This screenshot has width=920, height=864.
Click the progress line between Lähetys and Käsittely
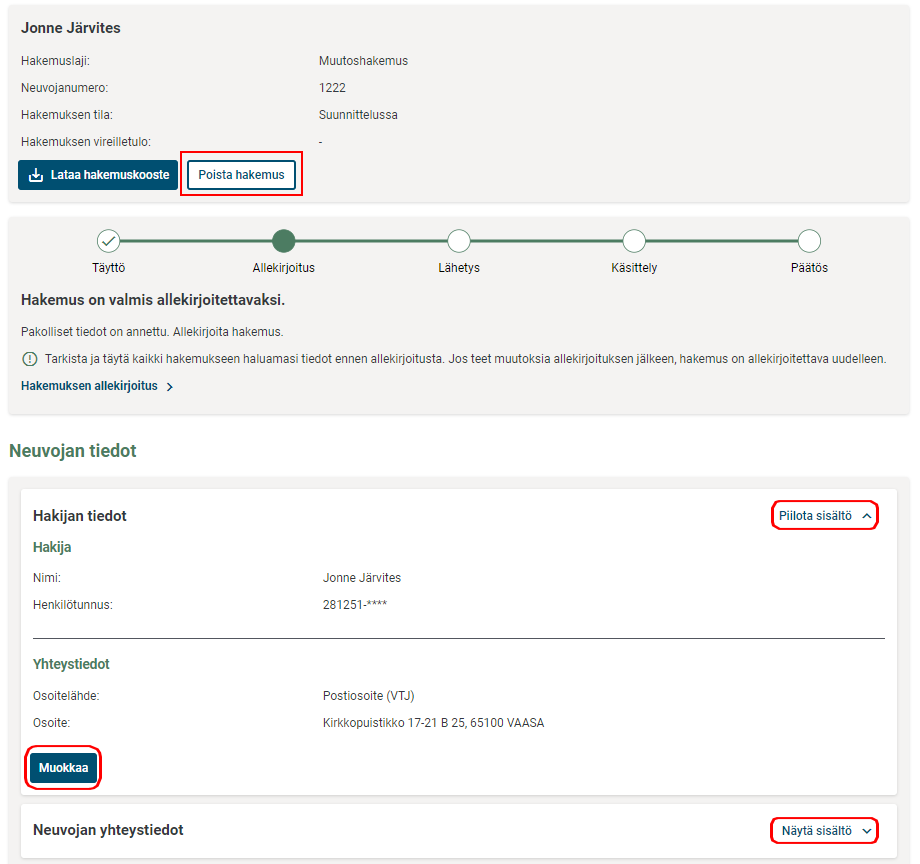point(546,241)
